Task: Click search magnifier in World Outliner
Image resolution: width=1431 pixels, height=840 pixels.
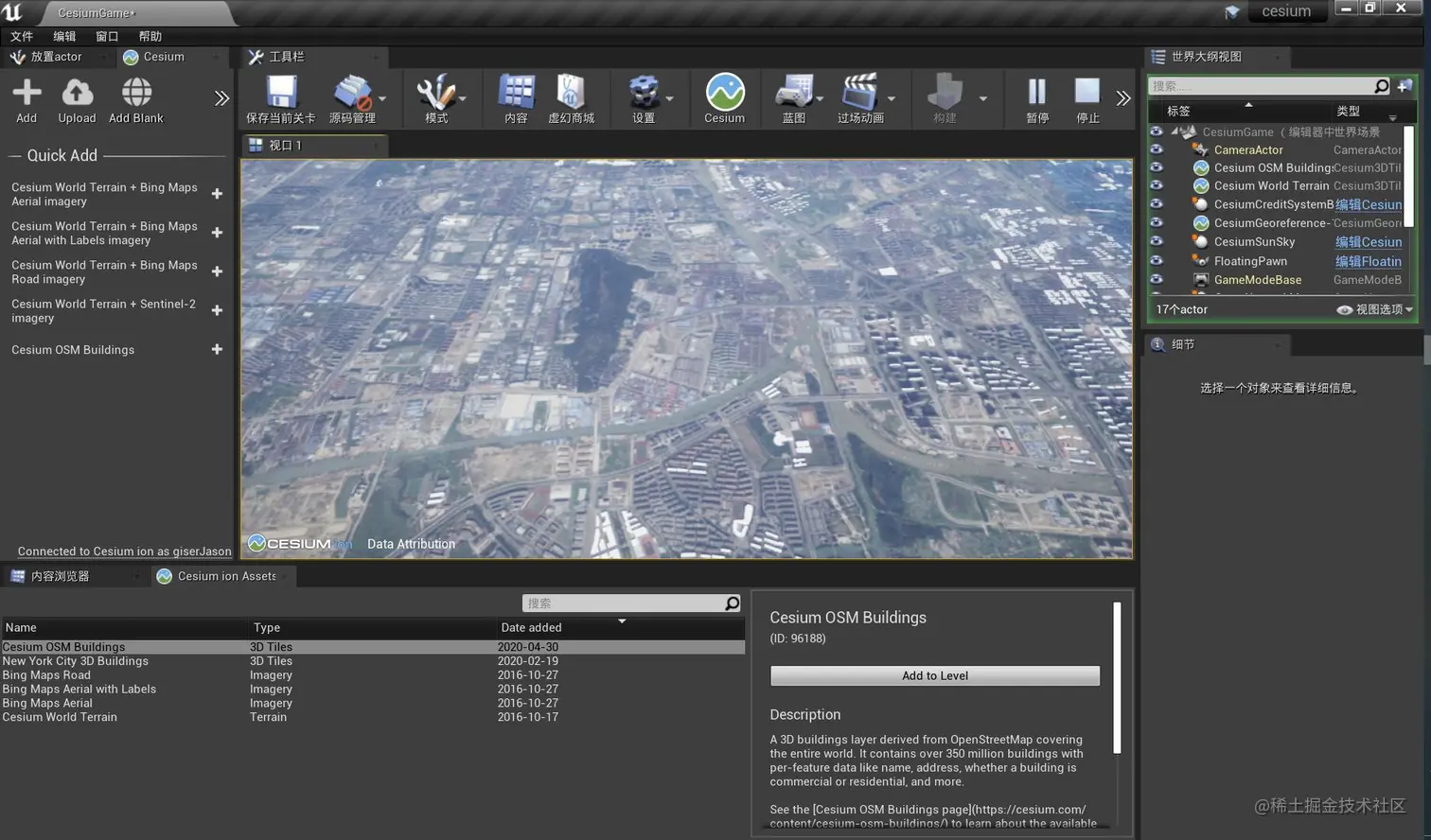Action: (1381, 86)
